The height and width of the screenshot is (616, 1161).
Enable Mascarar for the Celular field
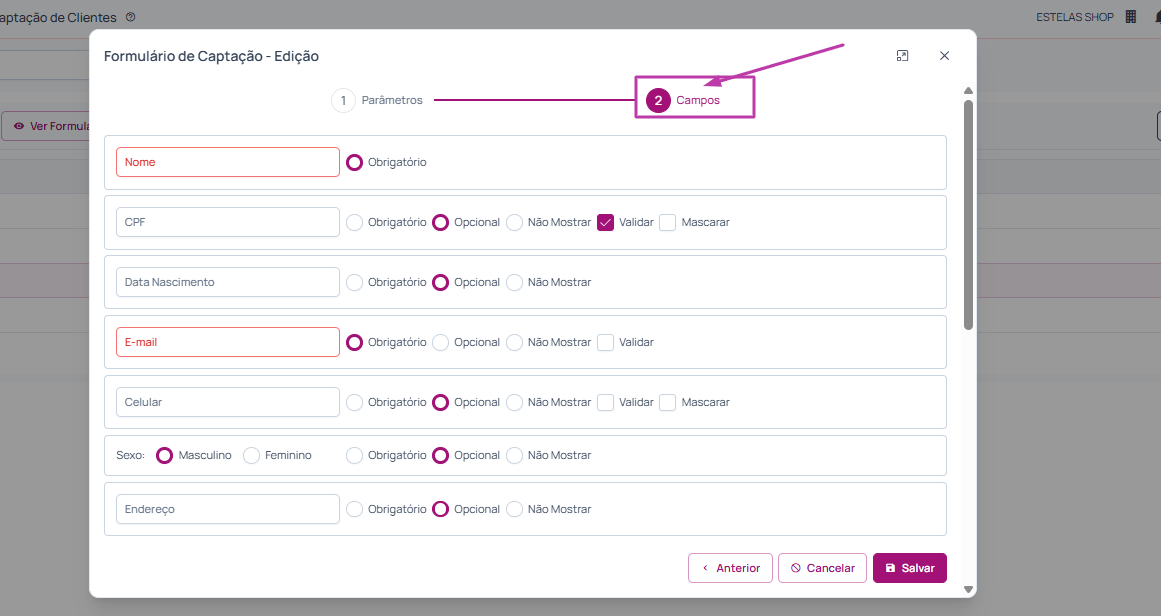tap(668, 402)
